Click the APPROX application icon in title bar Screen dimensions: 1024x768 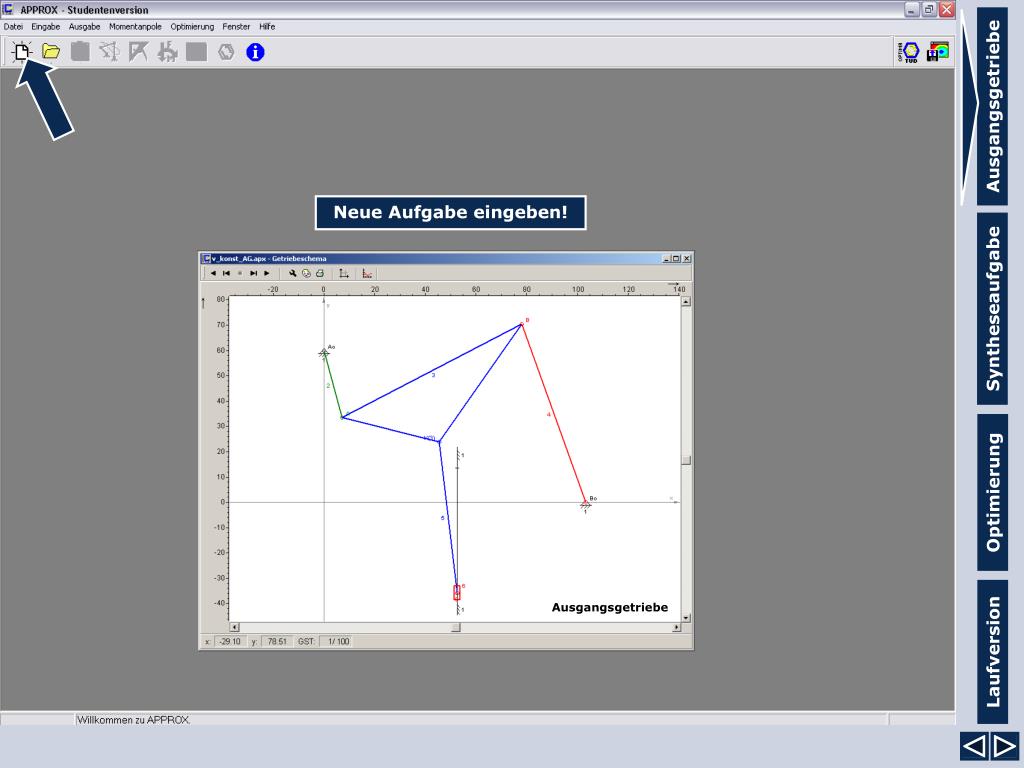[x=8, y=9]
